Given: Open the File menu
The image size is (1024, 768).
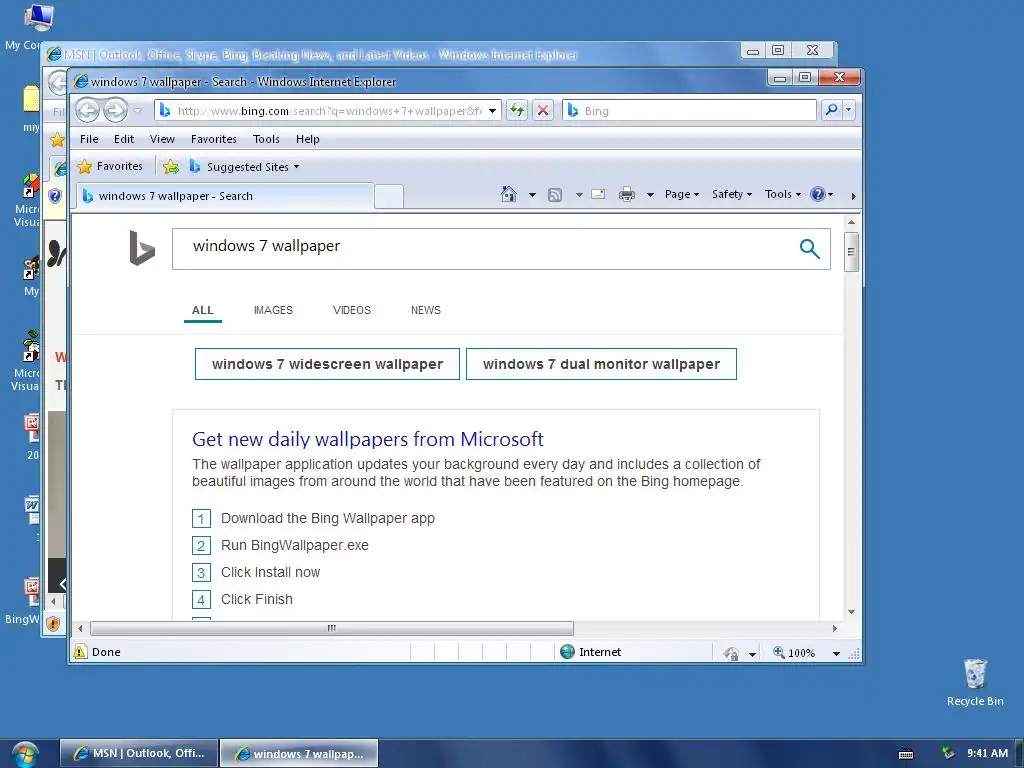Looking at the screenshot, I should (89, 139).
